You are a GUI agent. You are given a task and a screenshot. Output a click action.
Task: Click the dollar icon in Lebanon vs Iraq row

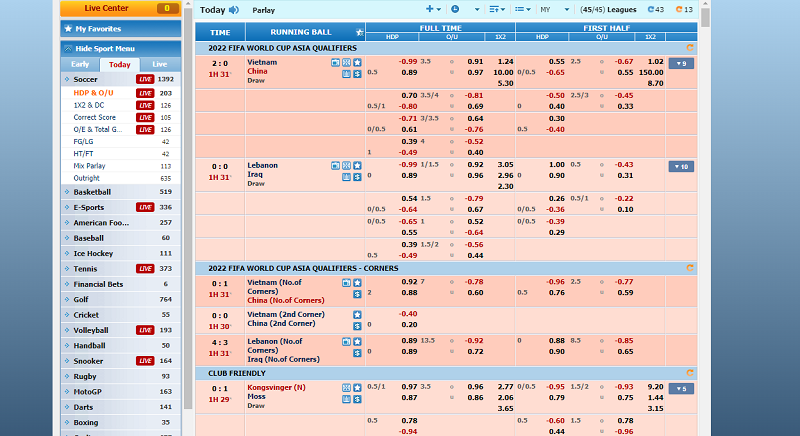click(x=357, y=176)
